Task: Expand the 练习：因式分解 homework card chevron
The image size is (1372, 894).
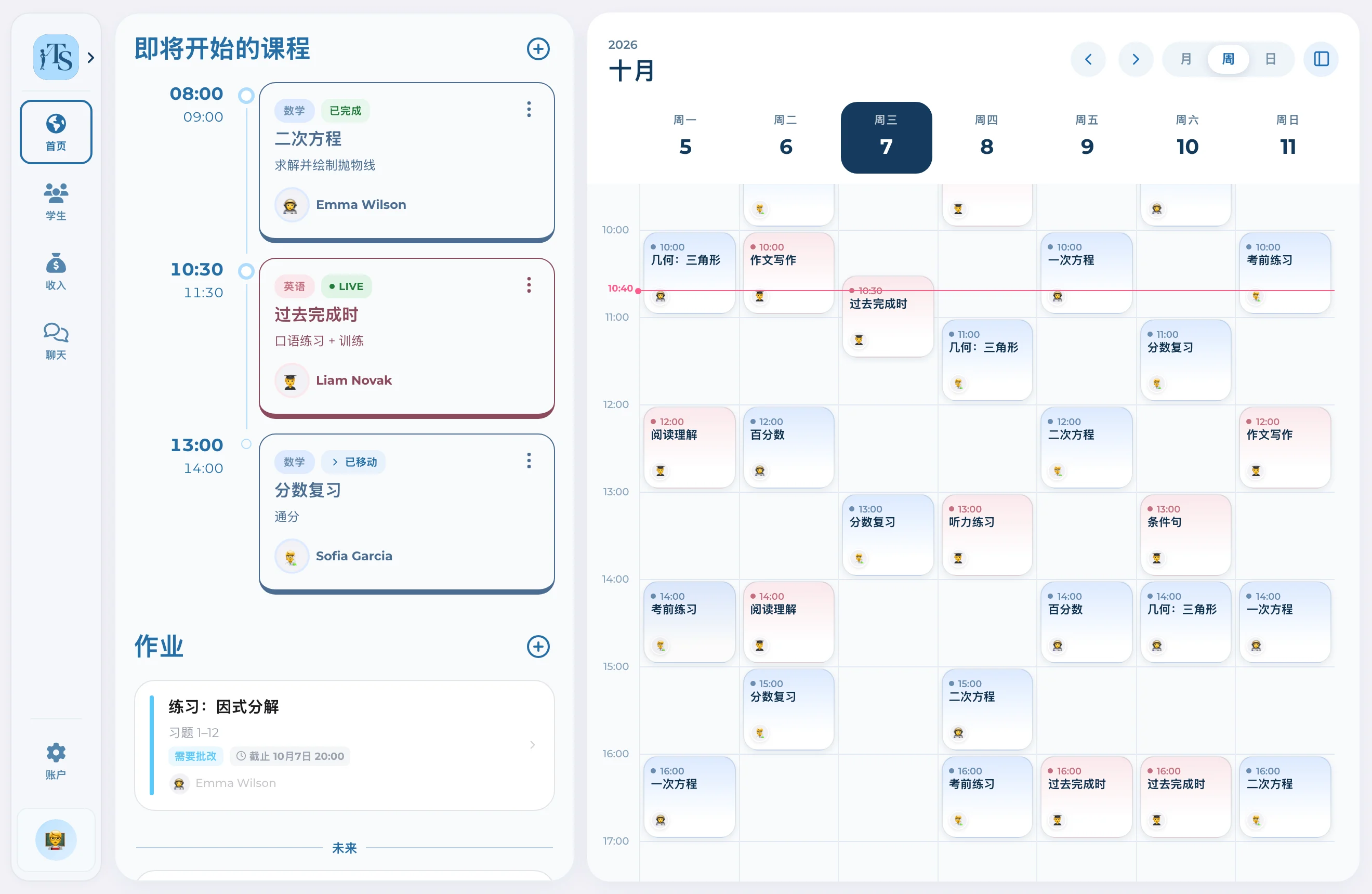Action: point(532,745)
